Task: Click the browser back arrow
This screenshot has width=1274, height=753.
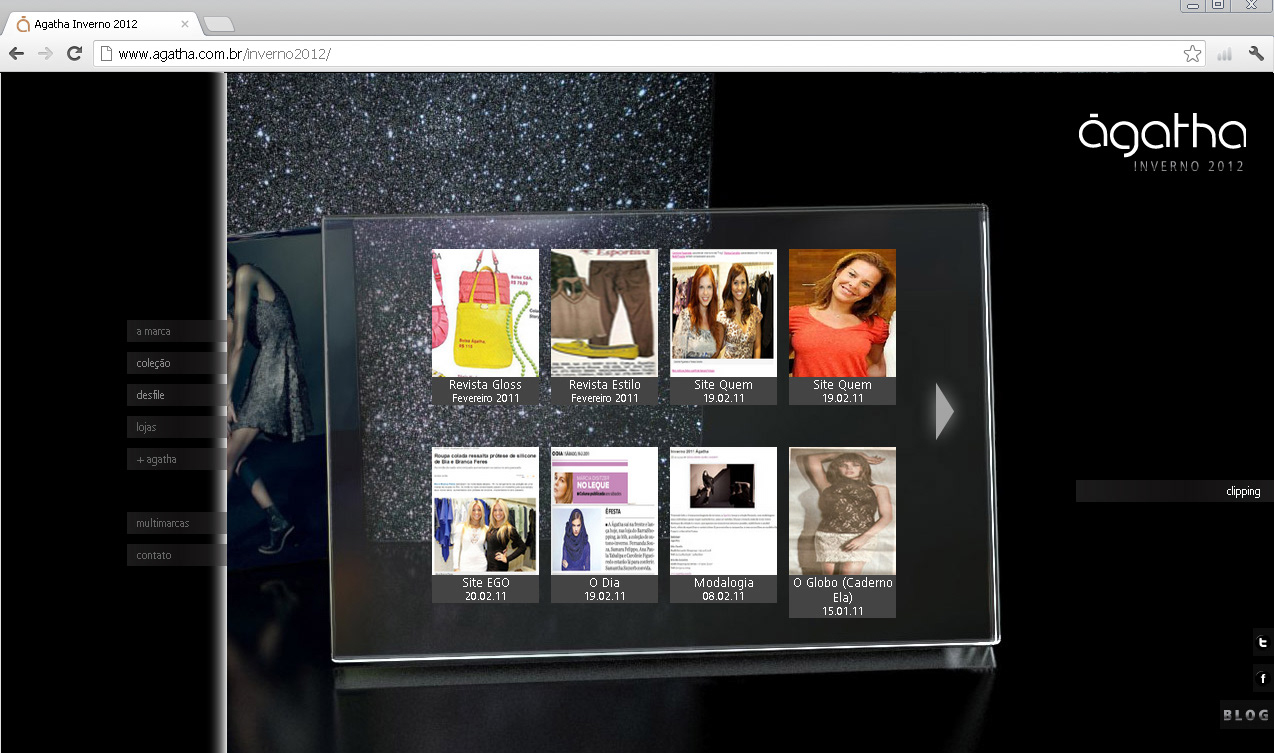Action: [16, 54]
